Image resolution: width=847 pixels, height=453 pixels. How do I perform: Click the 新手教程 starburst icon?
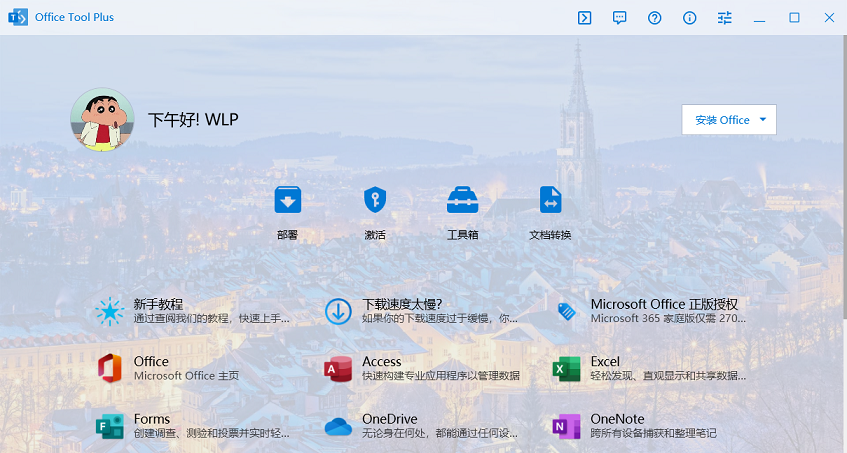(110, 311)
